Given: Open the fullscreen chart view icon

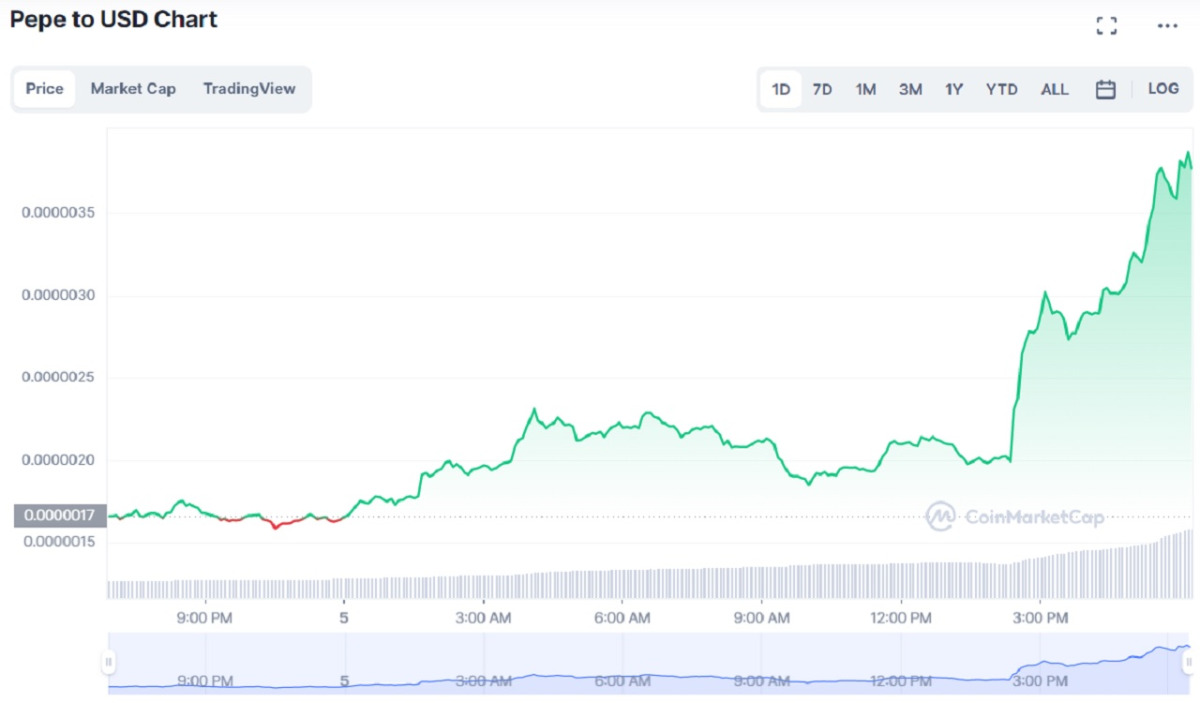Looking at the screenshot, I should pyautogui.click(x=1106, y=26).
